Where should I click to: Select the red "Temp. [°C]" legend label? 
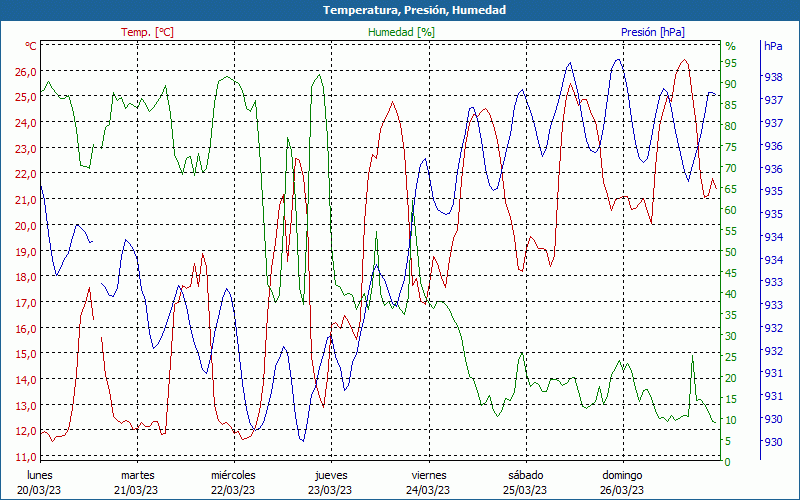tap(147, 32)
